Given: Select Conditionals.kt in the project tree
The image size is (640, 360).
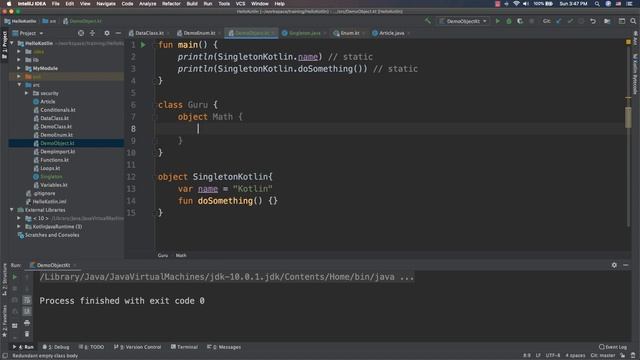Looking at the screenshot, I should tap(58, 110).
